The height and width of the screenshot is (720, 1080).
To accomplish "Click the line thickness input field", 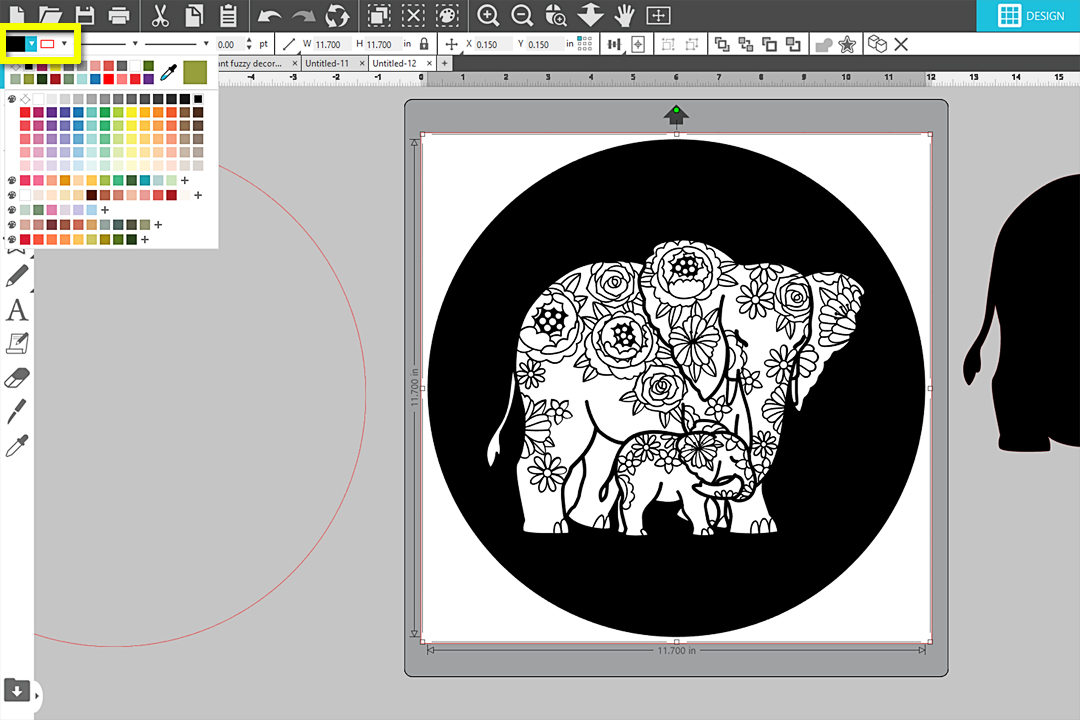I will (231, 44).
